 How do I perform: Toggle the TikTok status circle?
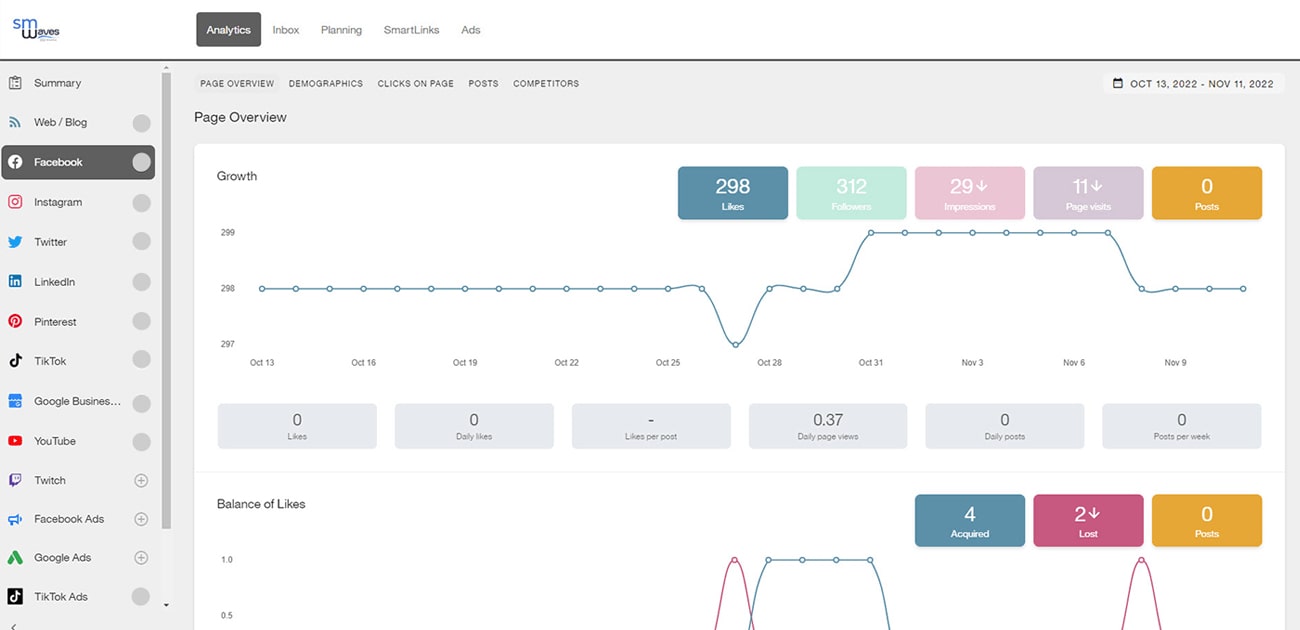(x=141, y=361)
